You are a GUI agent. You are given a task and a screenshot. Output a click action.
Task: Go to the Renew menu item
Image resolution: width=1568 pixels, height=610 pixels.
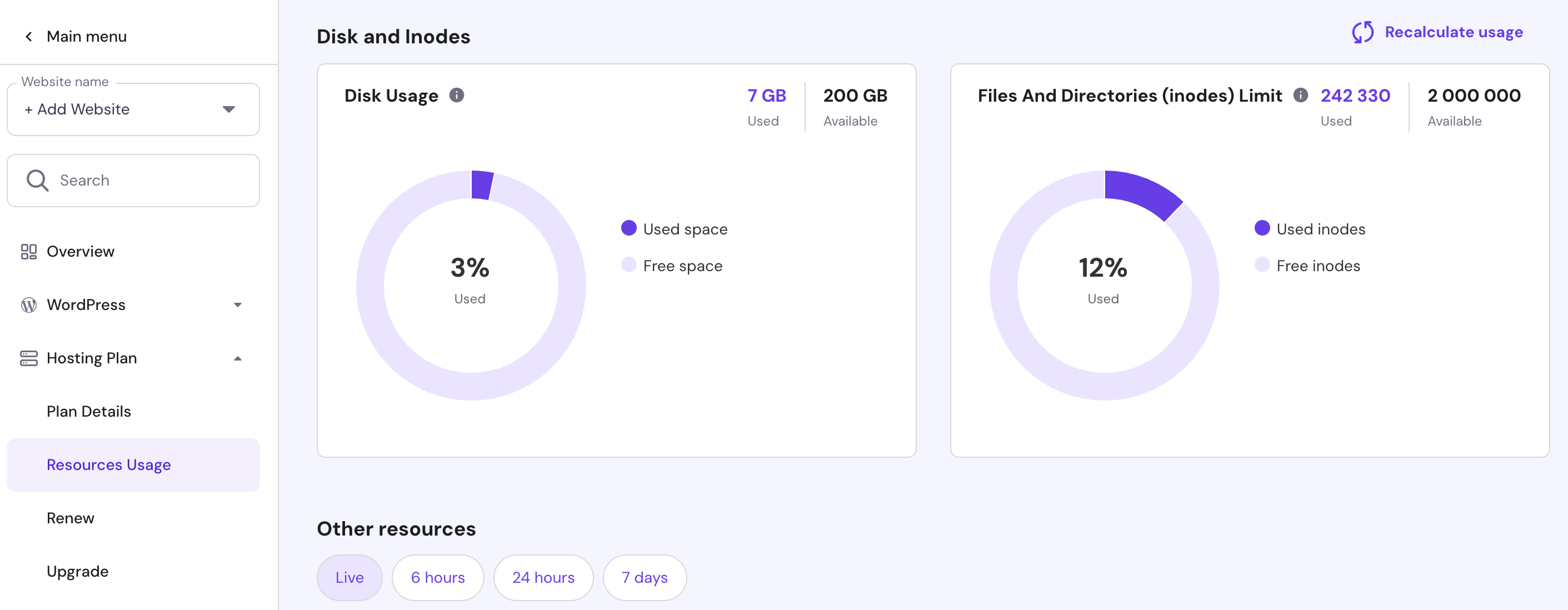tap(71, 518)
